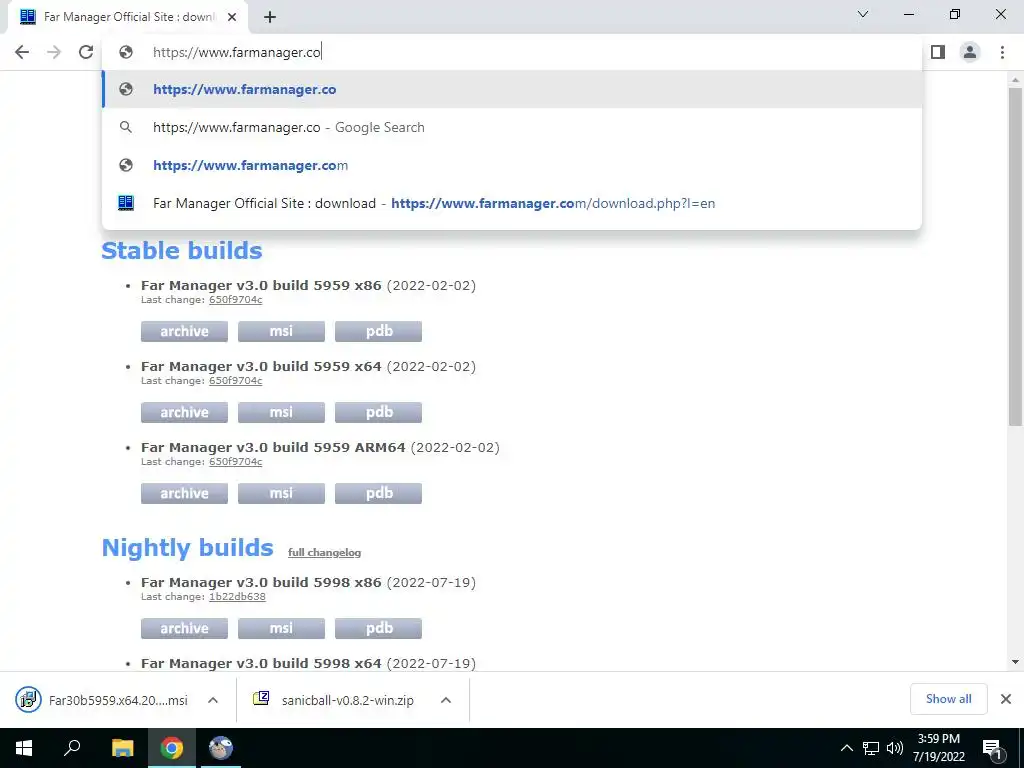Expand options for Far30b5959 msi download
Screen dimensions: 1024x768
(x=213, y=700)
